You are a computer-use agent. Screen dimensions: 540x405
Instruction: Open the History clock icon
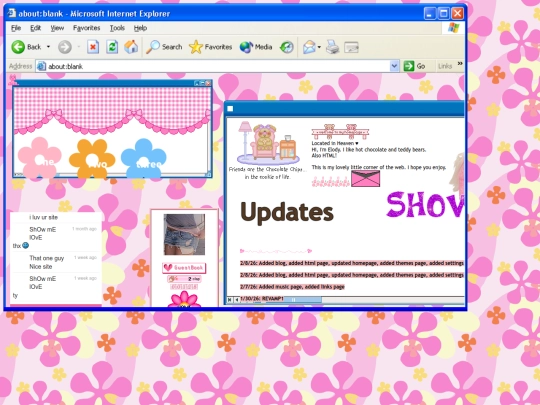pyautogui.click(x=287, y=47)
